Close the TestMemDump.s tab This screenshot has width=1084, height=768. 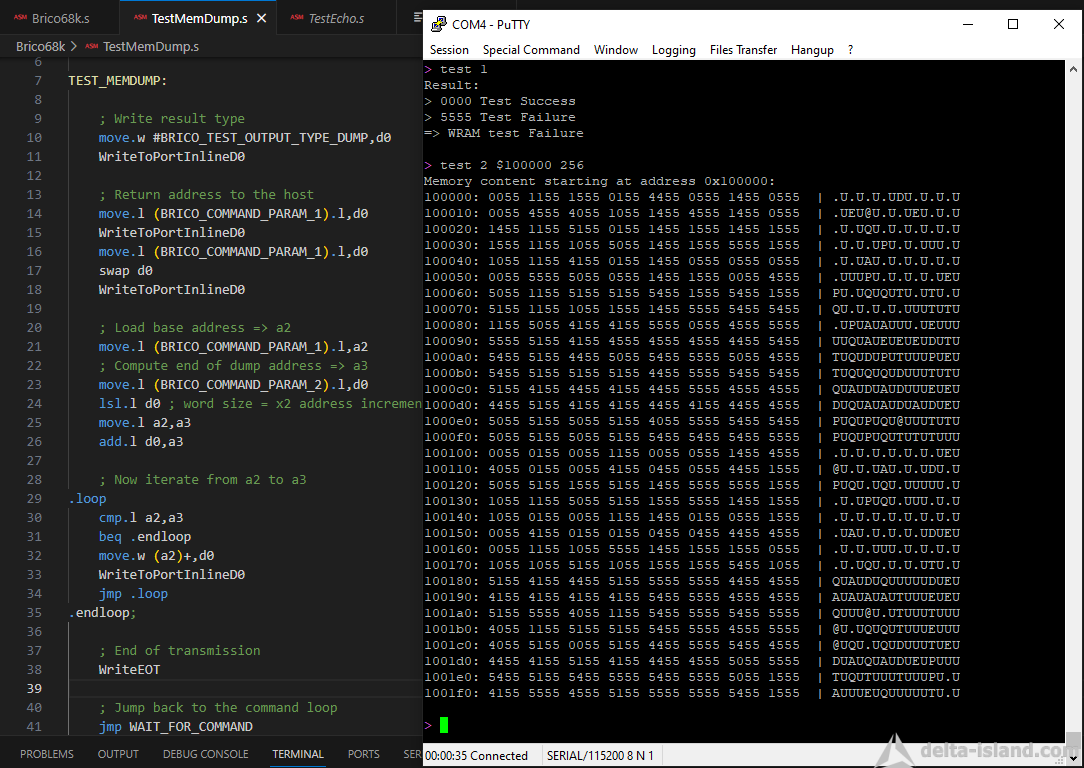point(261,19)
